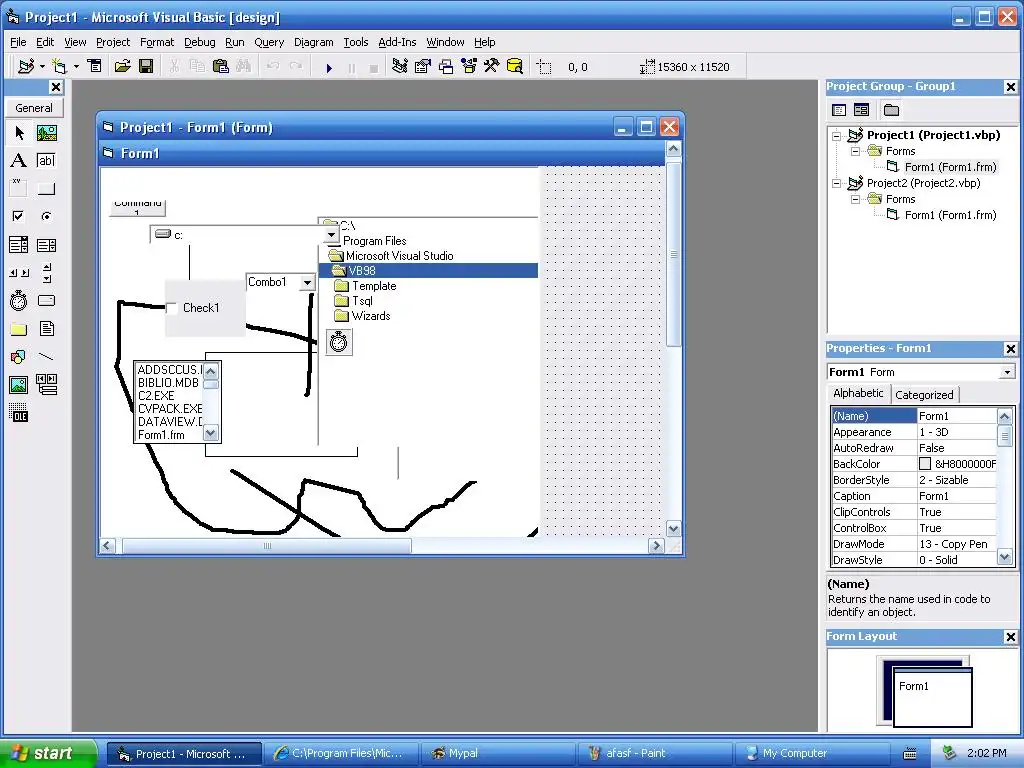Click the Open Project toolbar icon
Screen dimensions: 1024x768
point(123,67)
